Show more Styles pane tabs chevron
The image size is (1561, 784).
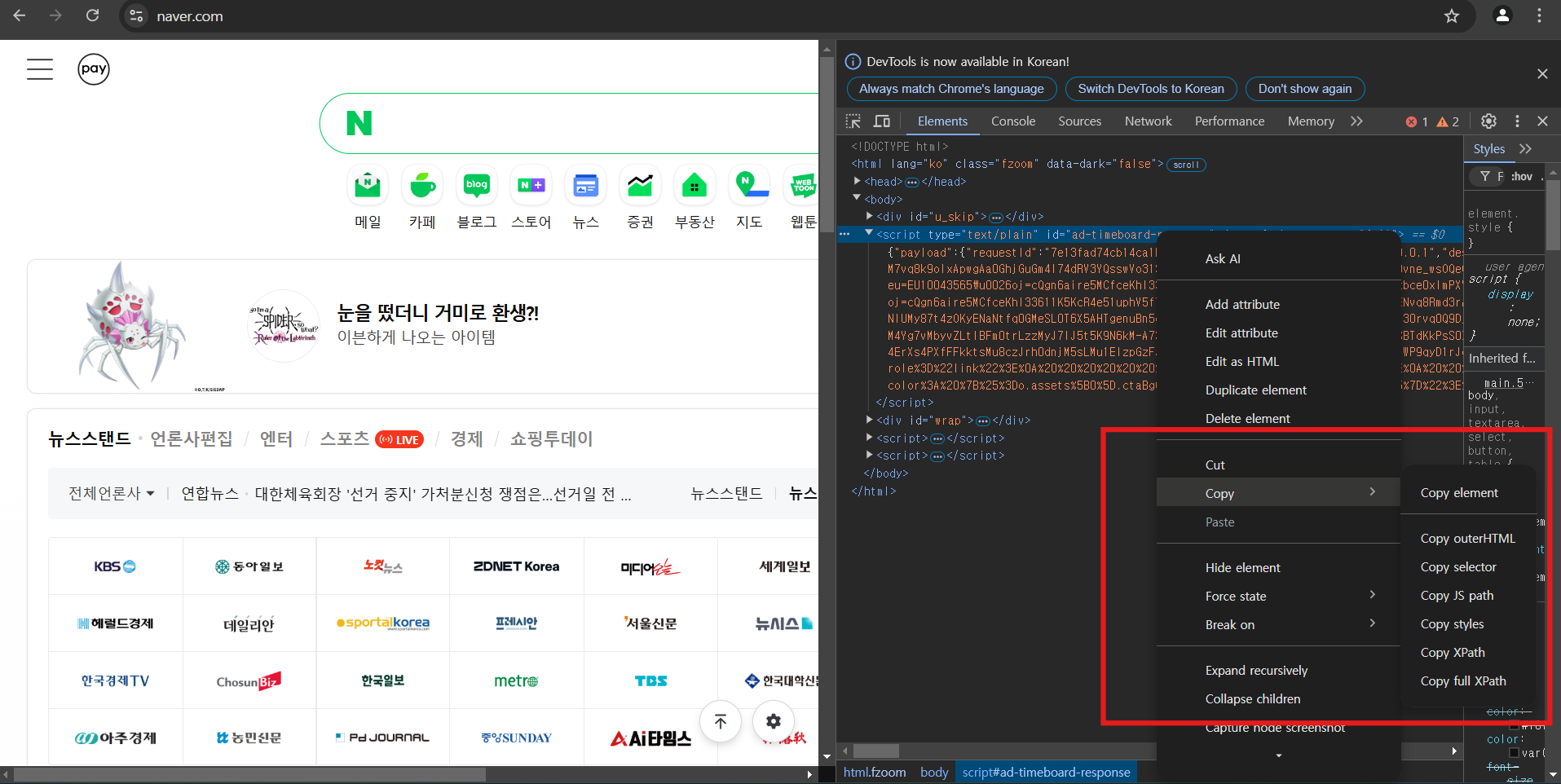coord(1525,149)
